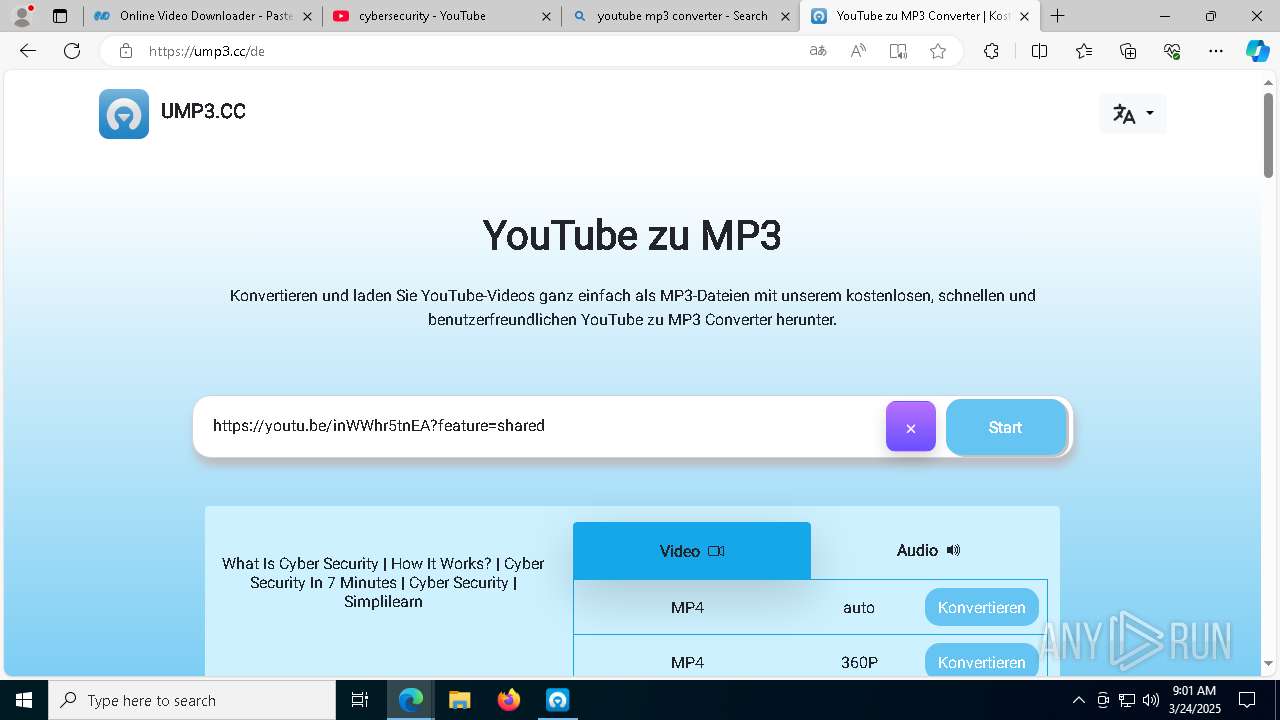Viewport: 1280px width, 720px height.
Task: Open the youtube mp3 converter search tab
Action: pyautogui.click(x=680, y=16)
